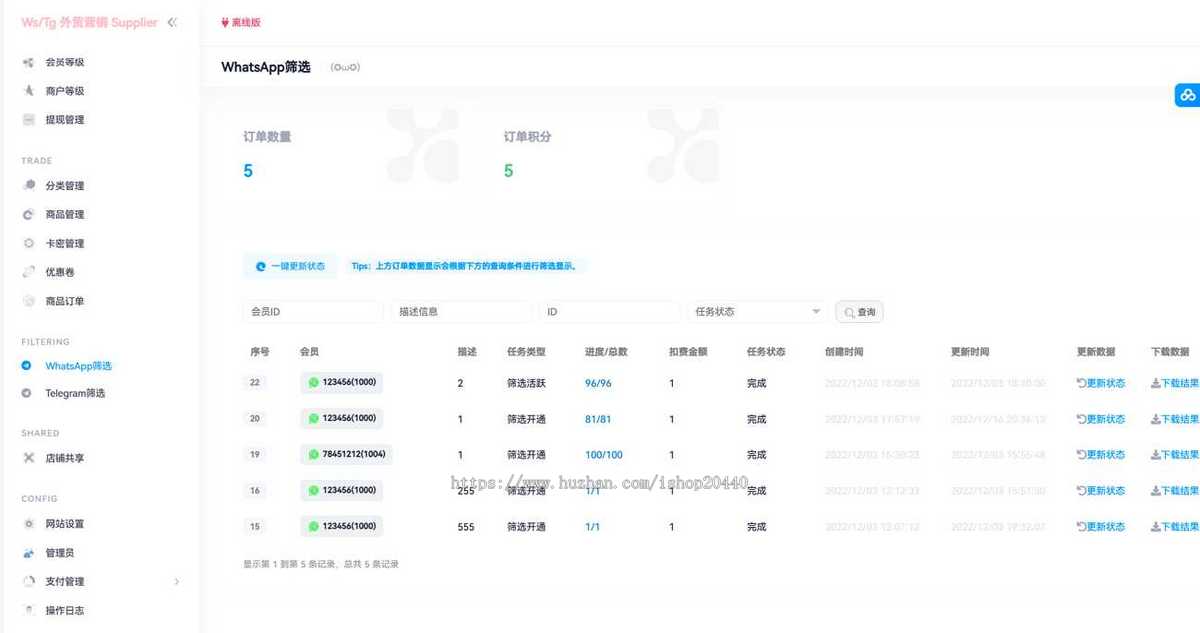Click the refresh icon in row 22
The width and height of the screenshot is (1200, 633).
click(x=1081, y=383)
